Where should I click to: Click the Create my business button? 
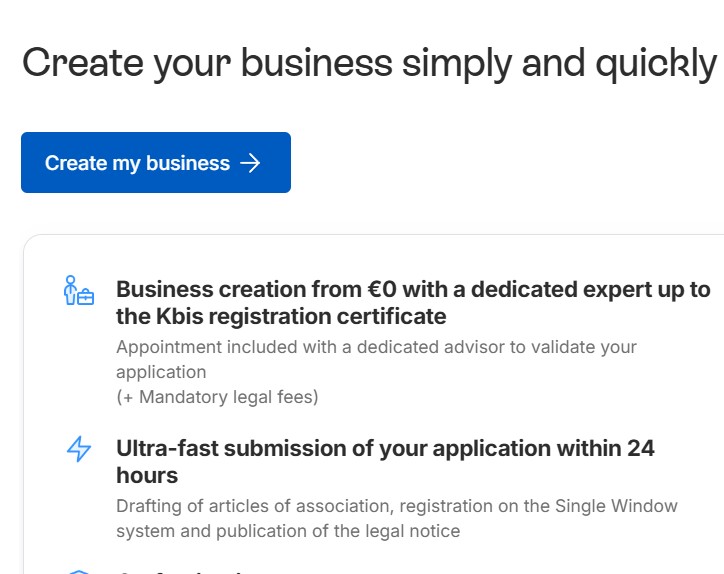(x=155, y=163)
